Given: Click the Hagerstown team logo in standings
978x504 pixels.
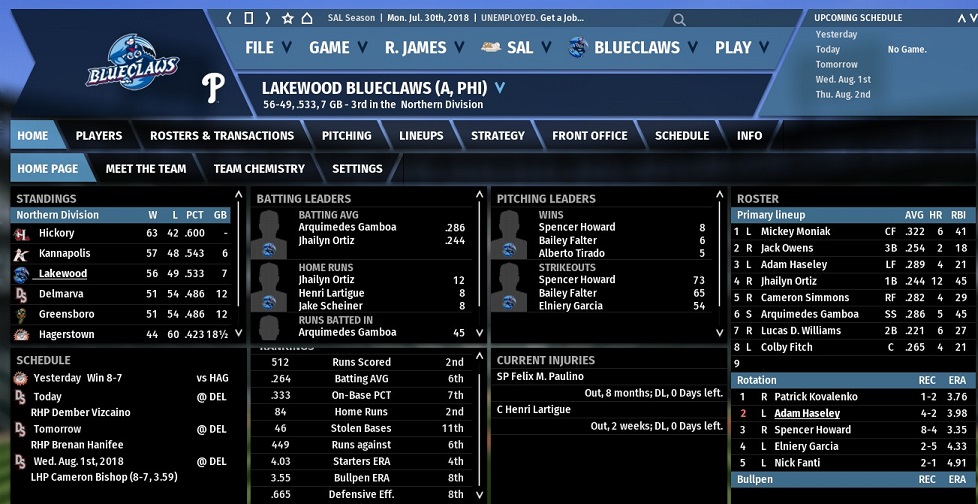Looking at the screenshot, I should click(x=21, y=335).
